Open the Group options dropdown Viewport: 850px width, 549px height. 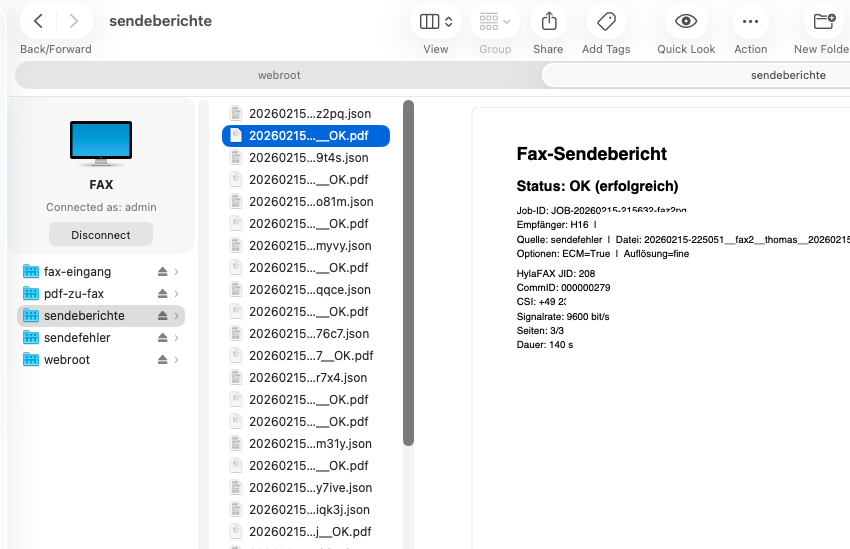494,21
